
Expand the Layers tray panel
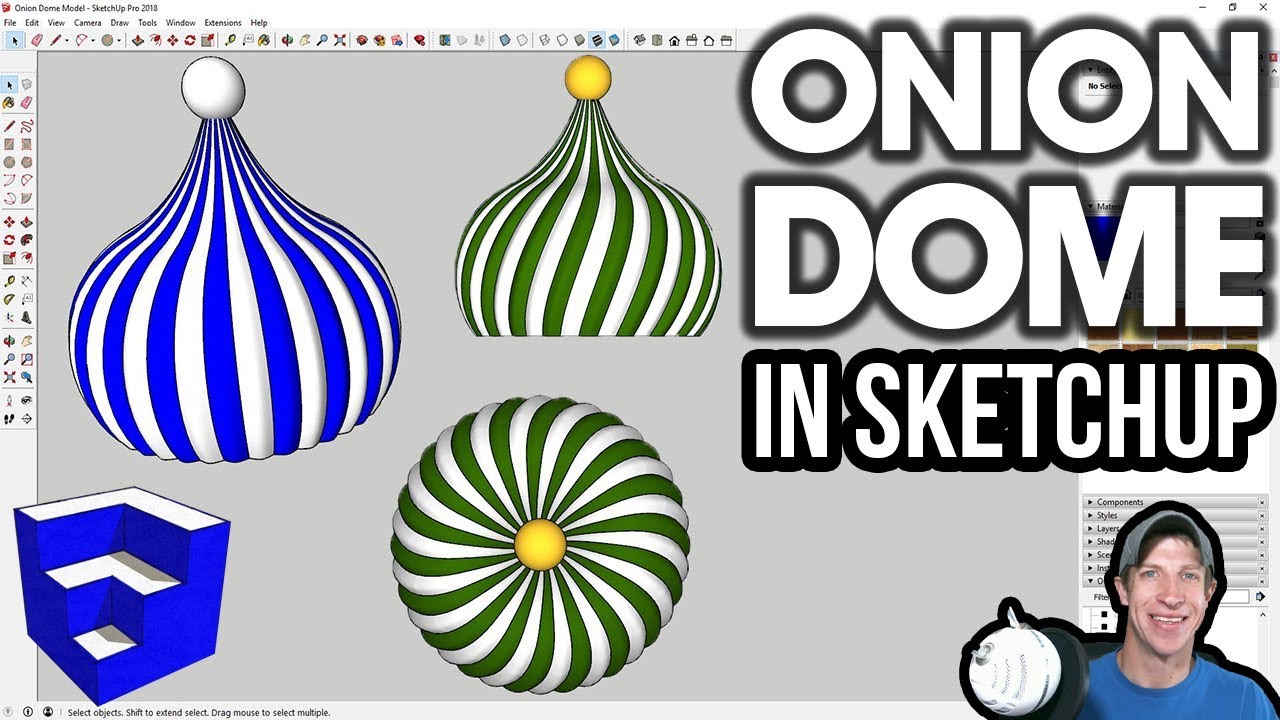1090,528
